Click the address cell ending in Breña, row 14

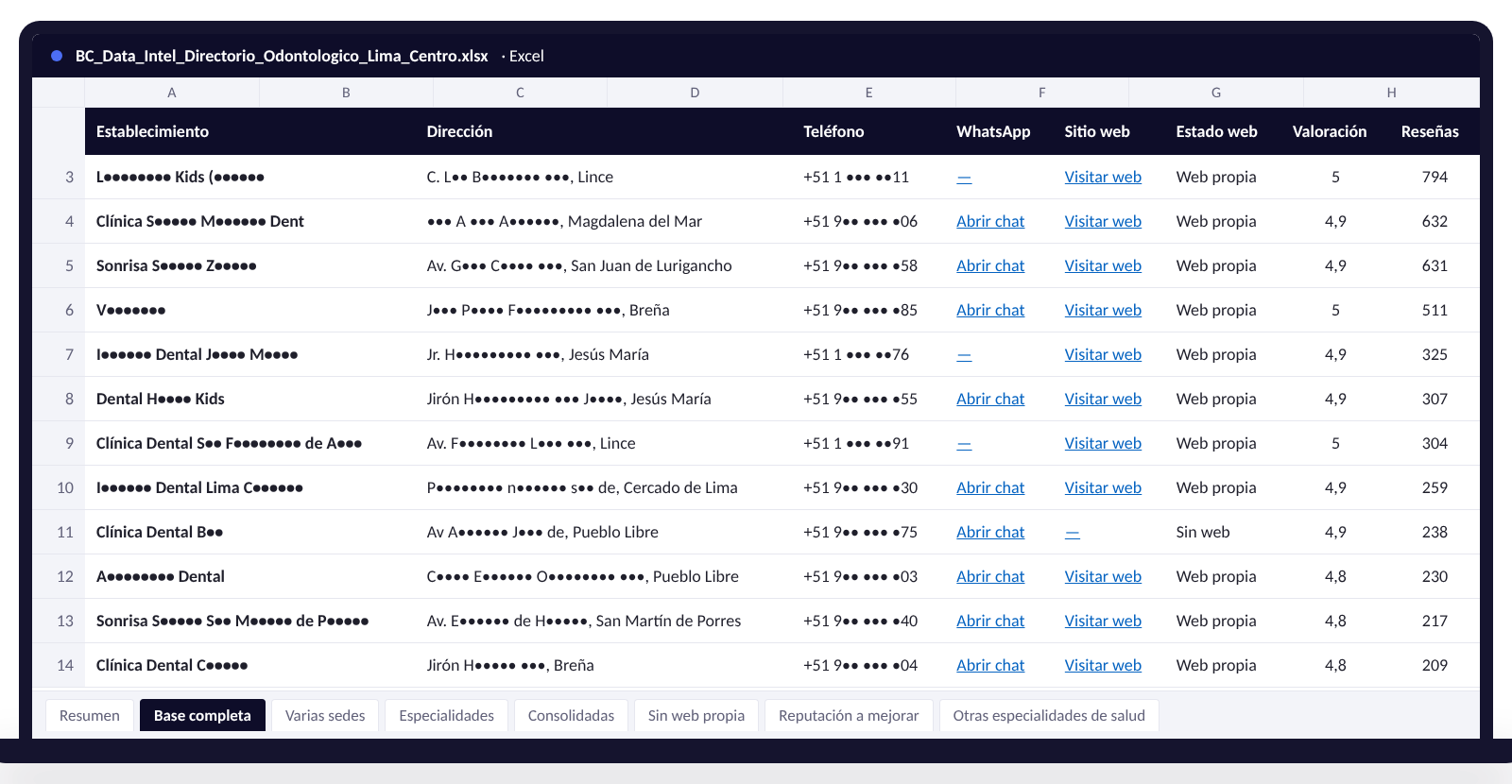pyautogui.click(x=604, y=665)
